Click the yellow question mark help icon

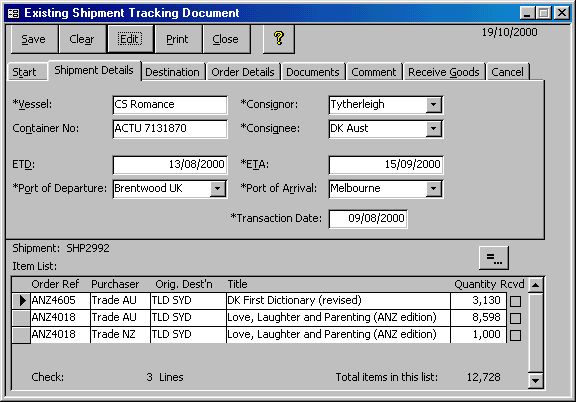pyautogui.click(x=279, y=39)
